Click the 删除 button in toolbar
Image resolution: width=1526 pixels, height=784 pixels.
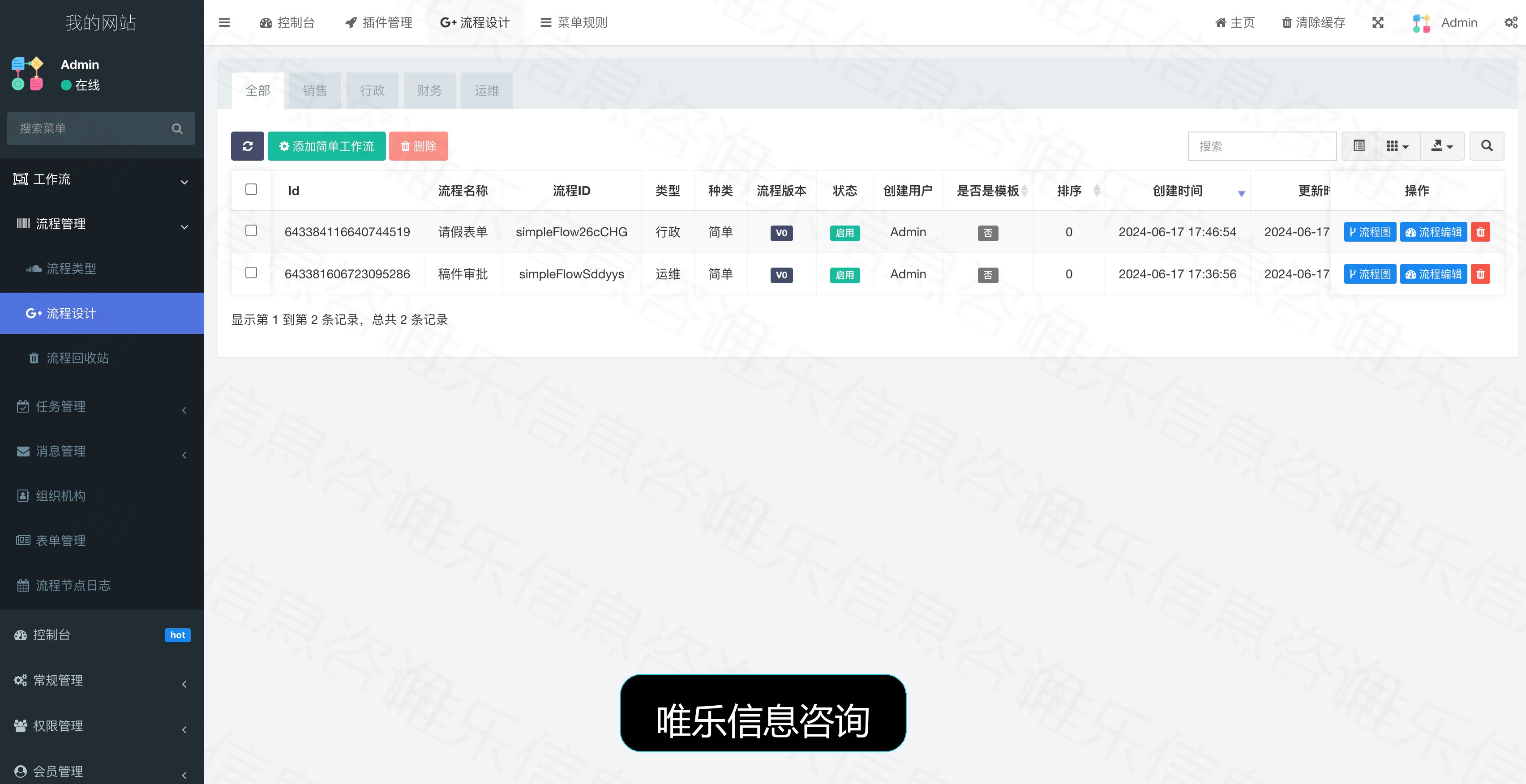(418, 146)
